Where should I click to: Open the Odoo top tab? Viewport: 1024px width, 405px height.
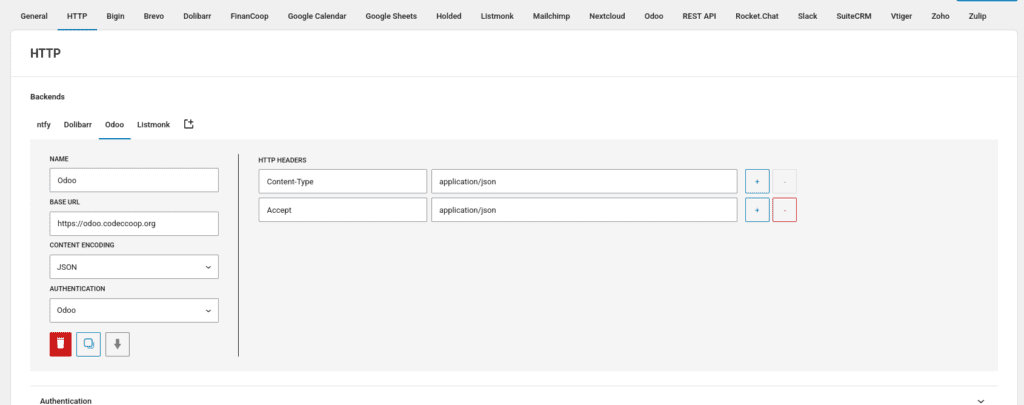[x=654, y=16]
